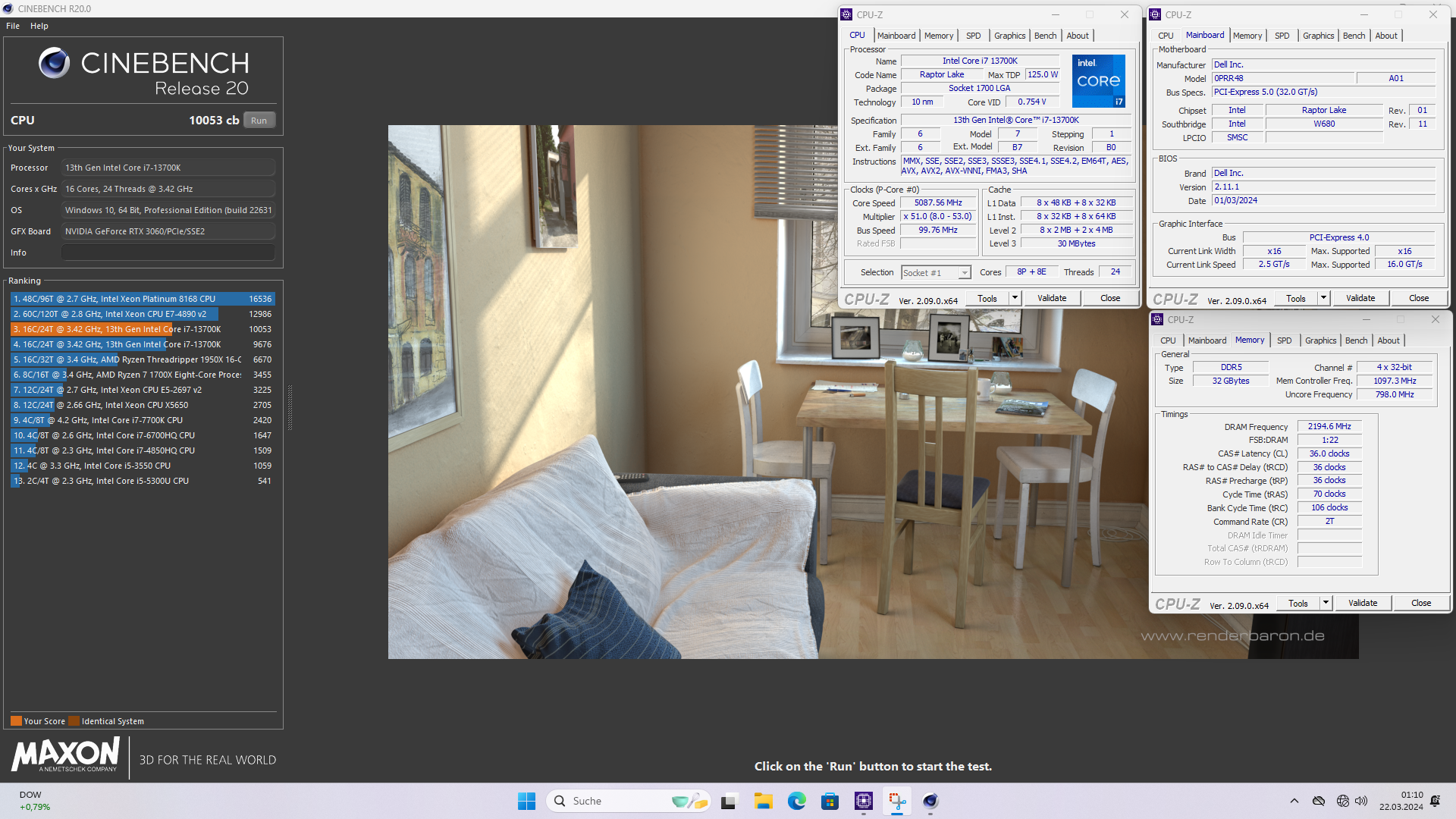Open volume control tray icon
The width and height of the screenshot is (1456, 819).
pyautogui.click(x=1361, y=801)
